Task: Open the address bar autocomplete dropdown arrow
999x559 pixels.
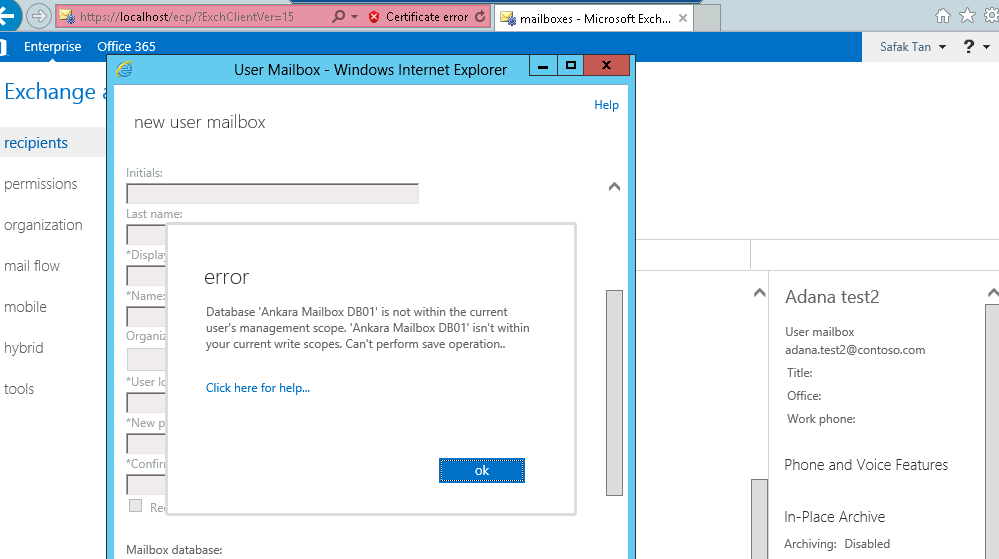Action: (355, 17)
